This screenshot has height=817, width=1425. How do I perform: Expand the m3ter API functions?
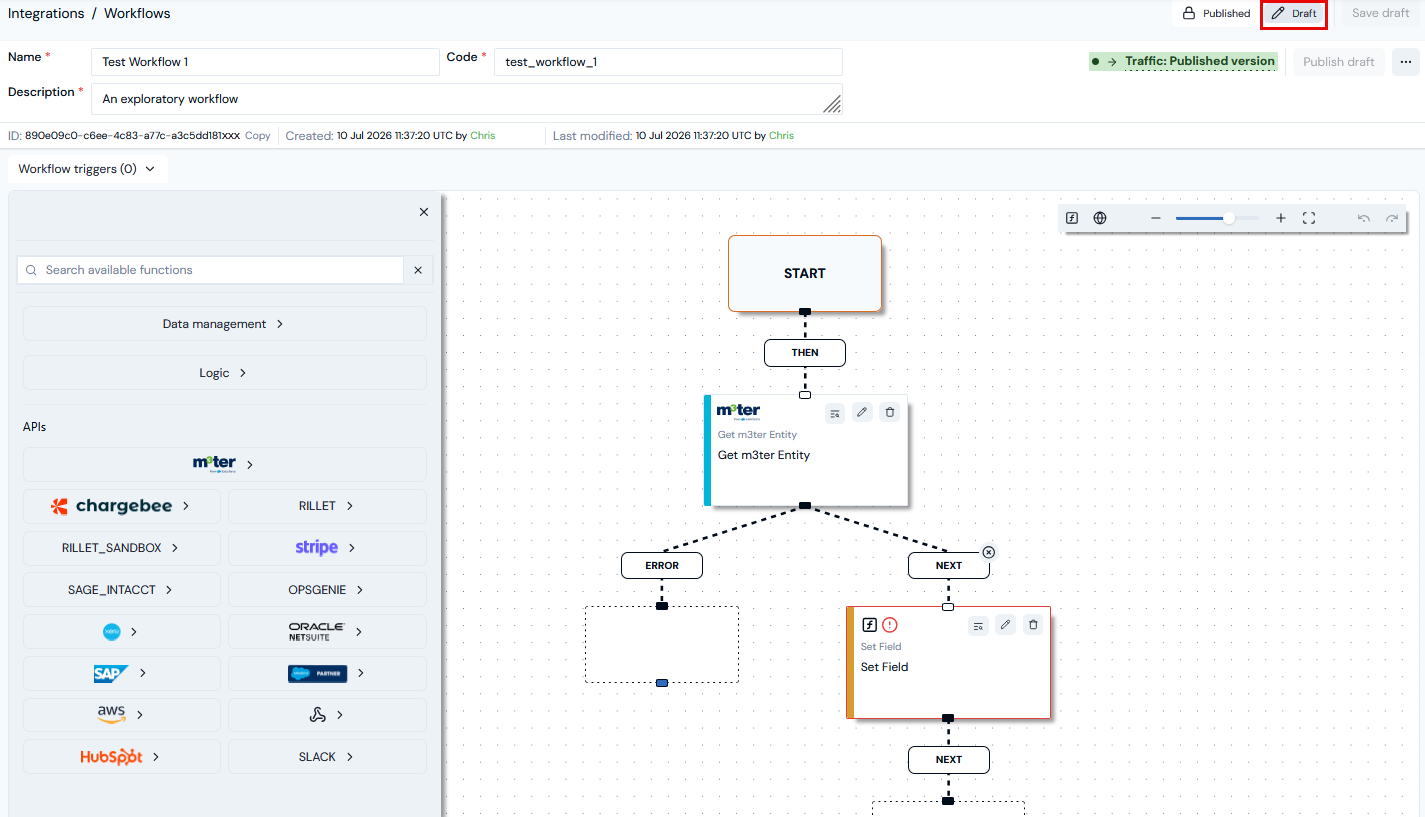pyautogui.click(x=224, y=464)
